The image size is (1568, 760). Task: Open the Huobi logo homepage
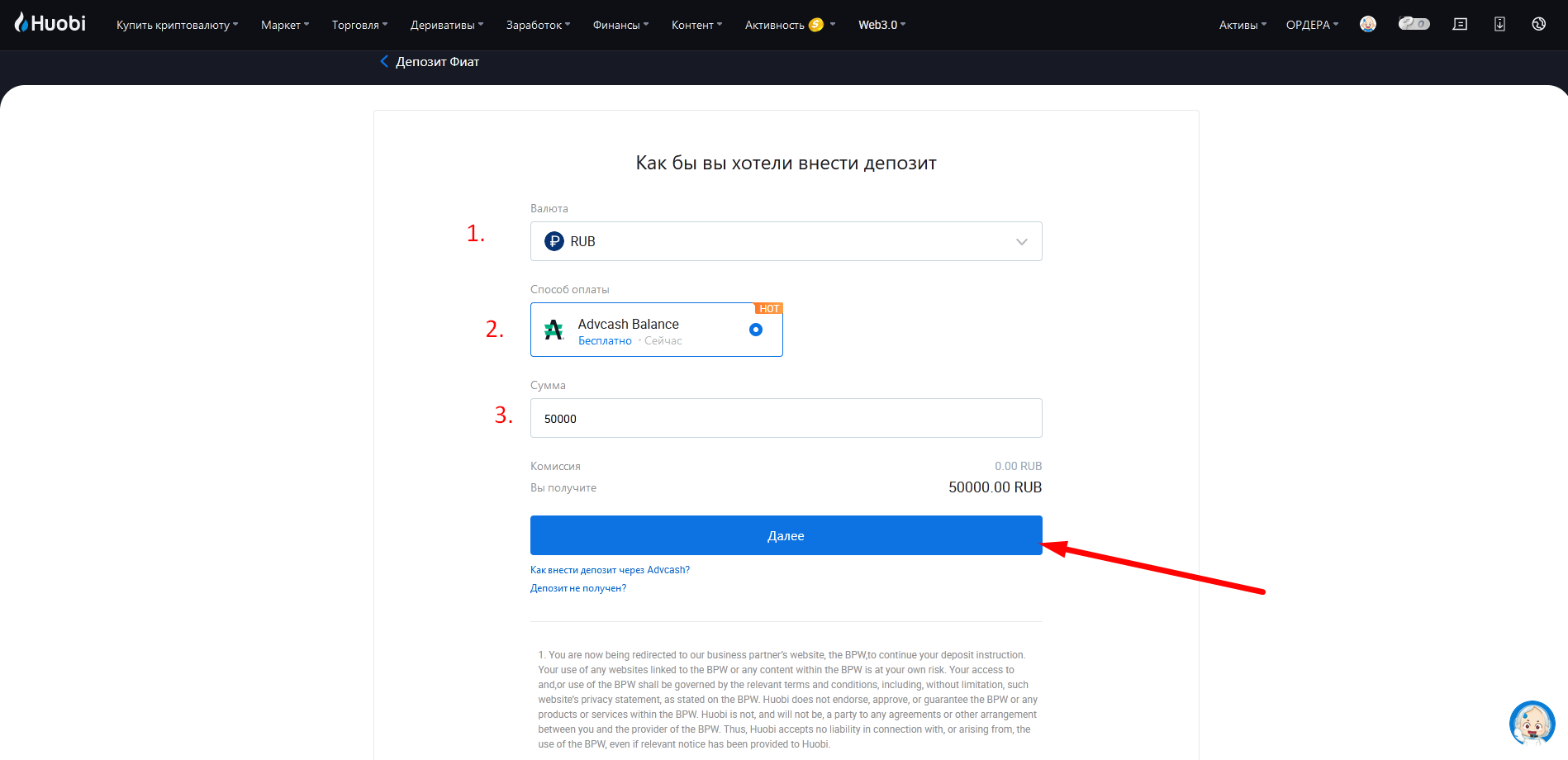[50, 23]
